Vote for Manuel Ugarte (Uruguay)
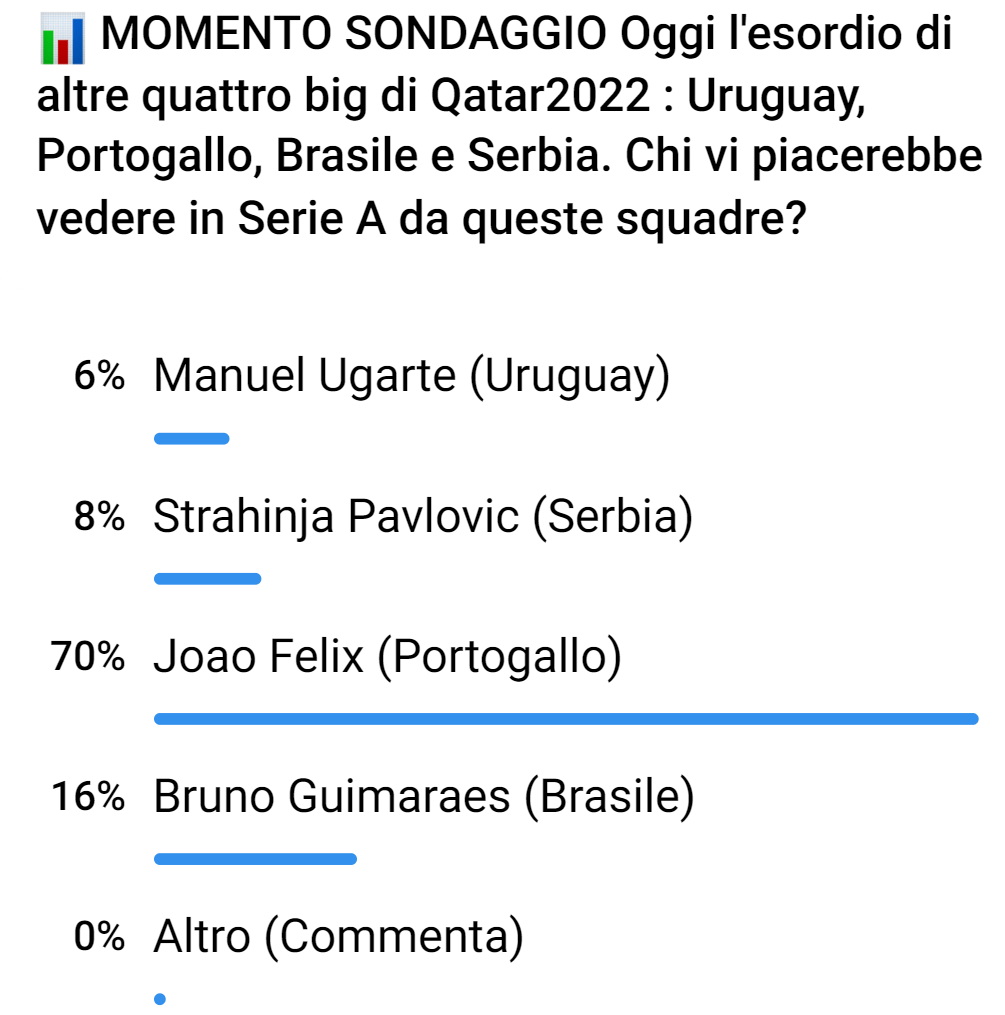Screen dimensions: 1005x1015 (x=411, y=377)
